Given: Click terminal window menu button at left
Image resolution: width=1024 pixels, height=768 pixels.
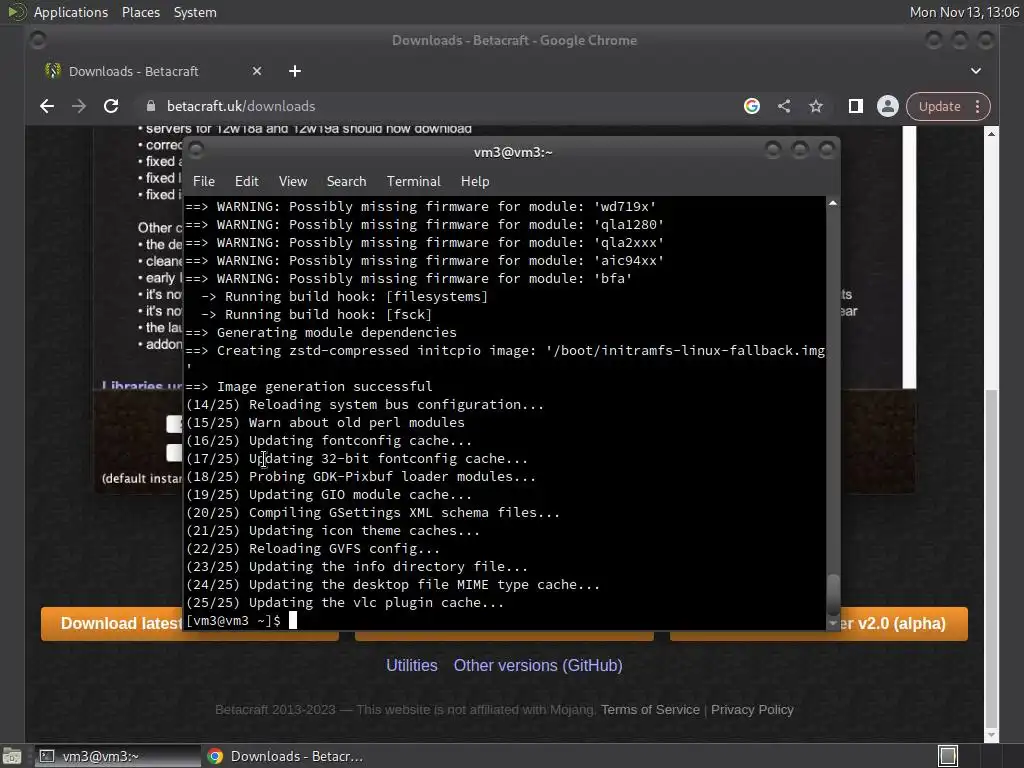Looking at the screenshot, I should coord(195,150).
